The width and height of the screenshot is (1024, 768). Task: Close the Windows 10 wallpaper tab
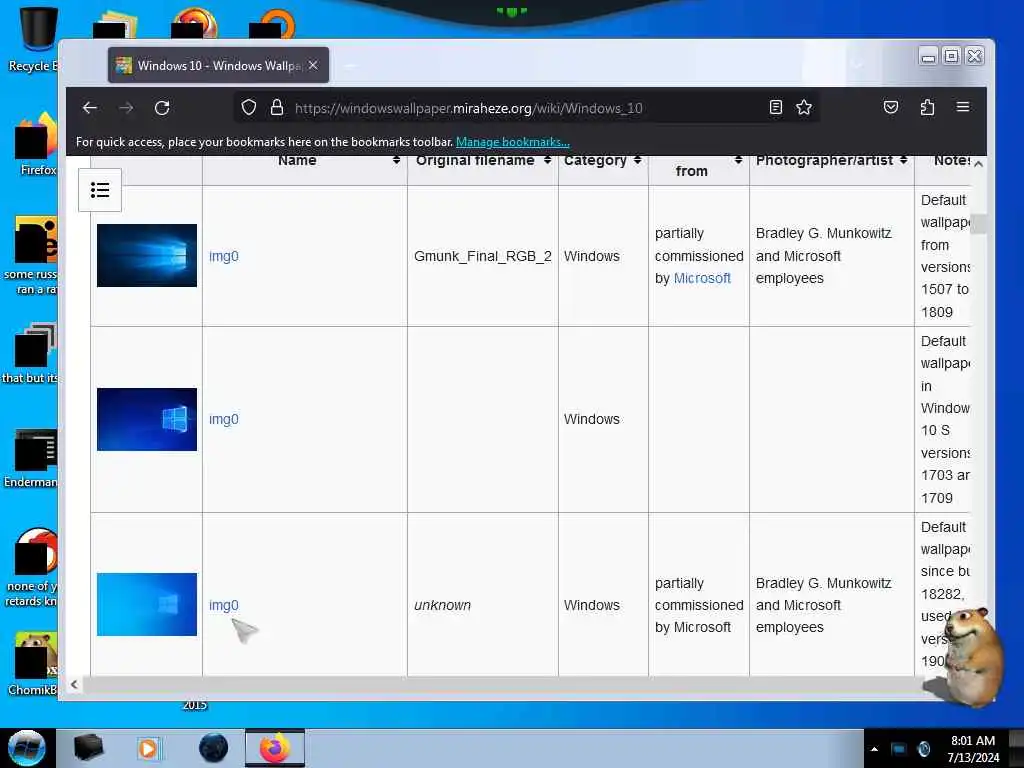point(313,65)
